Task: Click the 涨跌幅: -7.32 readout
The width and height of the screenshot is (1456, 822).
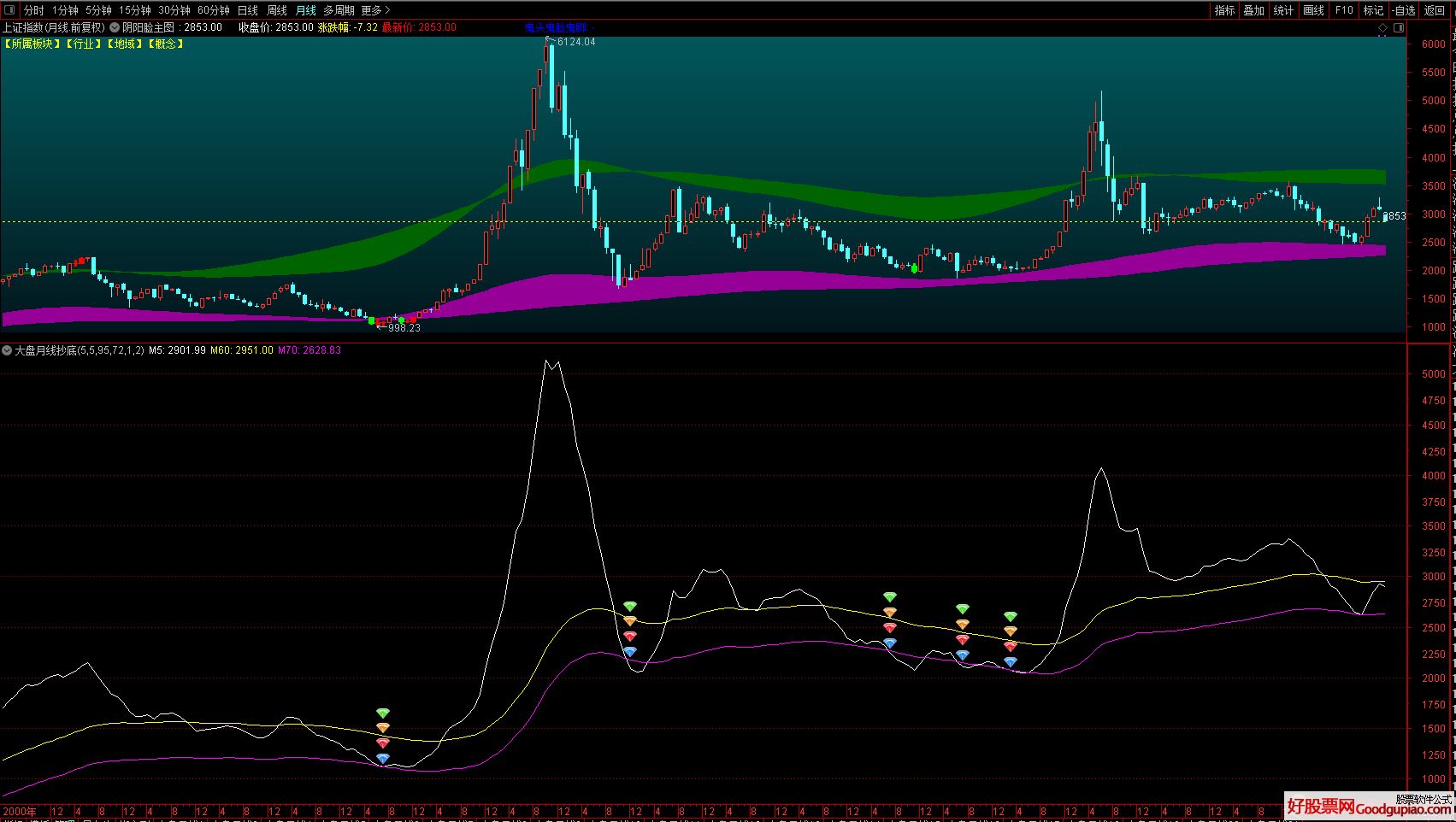Action: 348,27
